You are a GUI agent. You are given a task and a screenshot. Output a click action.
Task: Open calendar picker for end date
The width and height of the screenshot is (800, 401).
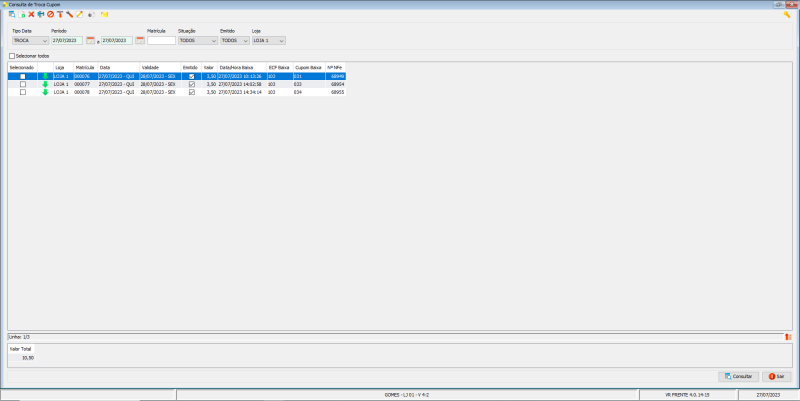click(140, 41)
